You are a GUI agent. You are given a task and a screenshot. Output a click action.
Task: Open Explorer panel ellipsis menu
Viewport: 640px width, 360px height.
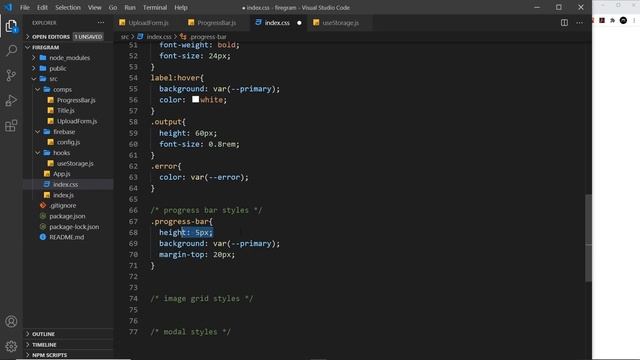(x=101, y=23)
